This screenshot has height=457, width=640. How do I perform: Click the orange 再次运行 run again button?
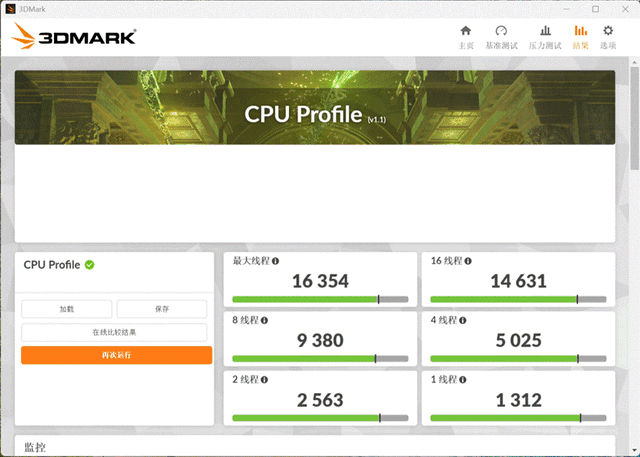pyautogui.click(x=117, y=355)
